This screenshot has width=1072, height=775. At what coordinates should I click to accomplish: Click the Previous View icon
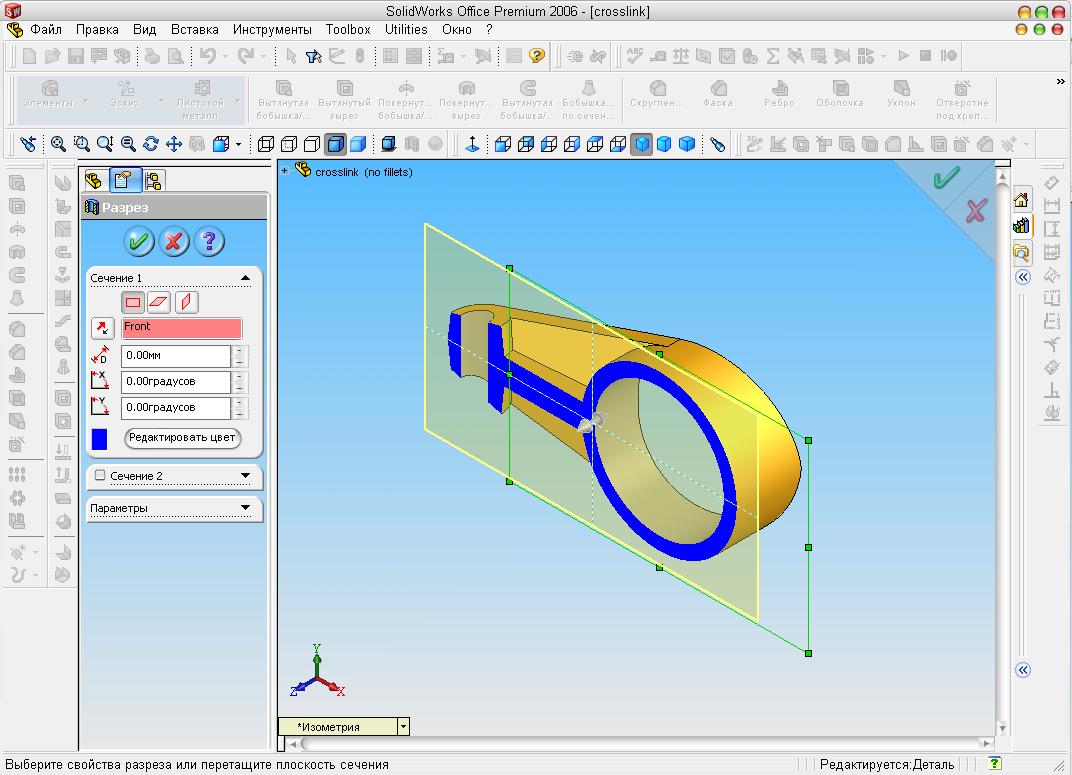(x=27, y=144)
